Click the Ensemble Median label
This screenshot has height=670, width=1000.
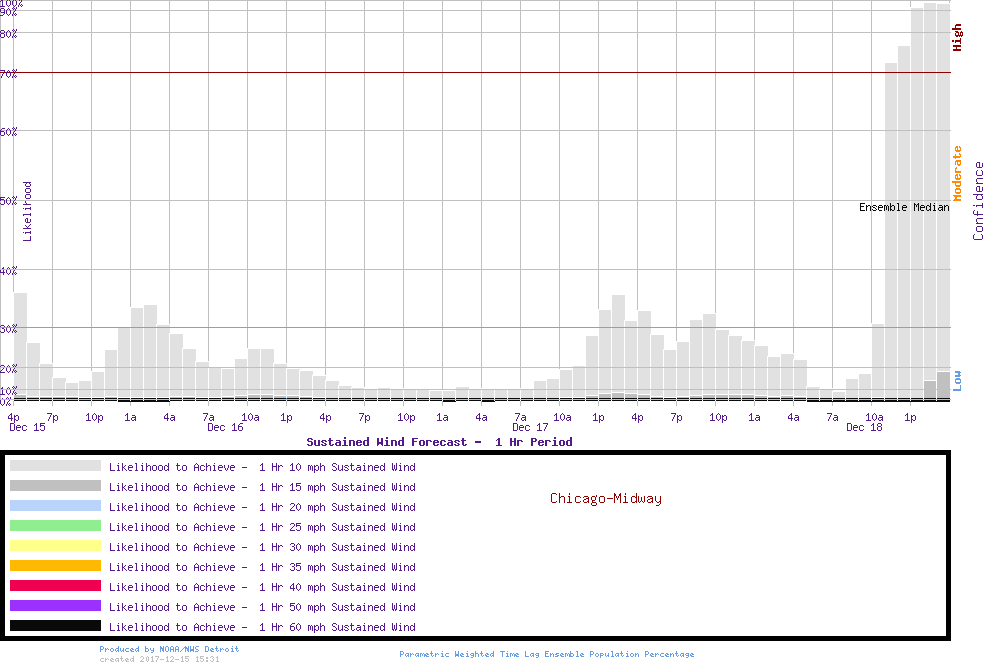[x=904, y=207]
